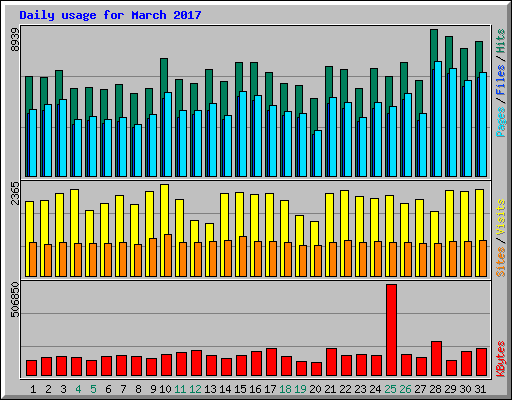Click the yellow Visits bar for day 22

[x=344, y=215]
